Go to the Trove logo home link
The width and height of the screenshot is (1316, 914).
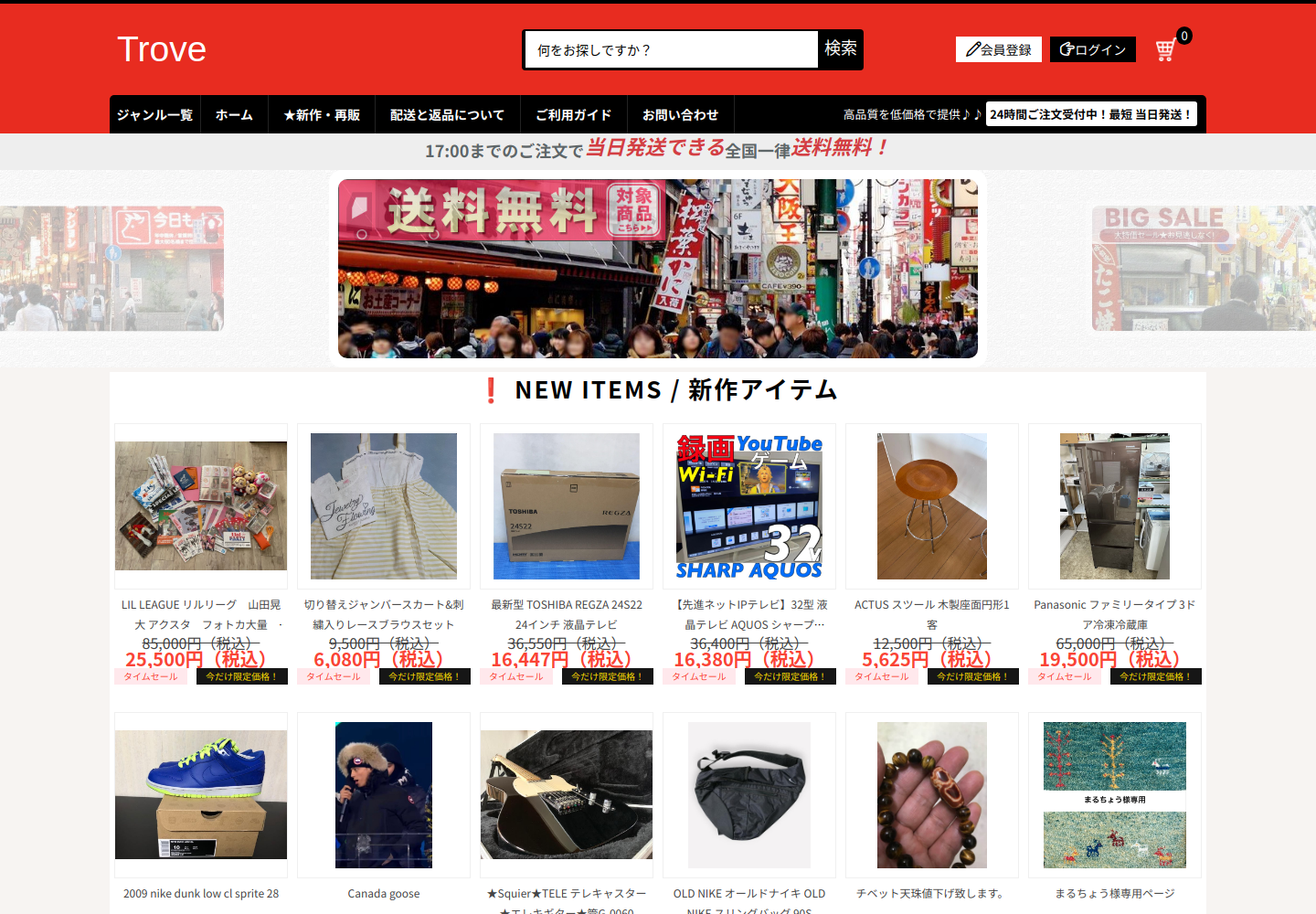point(162,49)
